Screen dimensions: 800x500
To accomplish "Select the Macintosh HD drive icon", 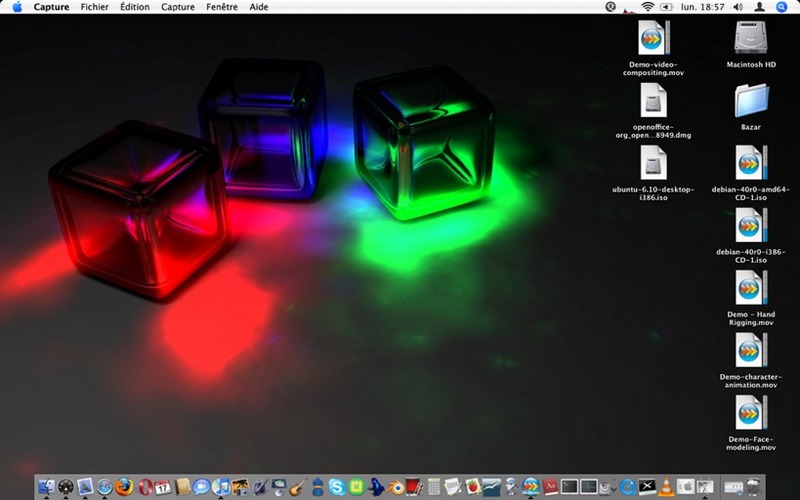I will coord(750,38).
